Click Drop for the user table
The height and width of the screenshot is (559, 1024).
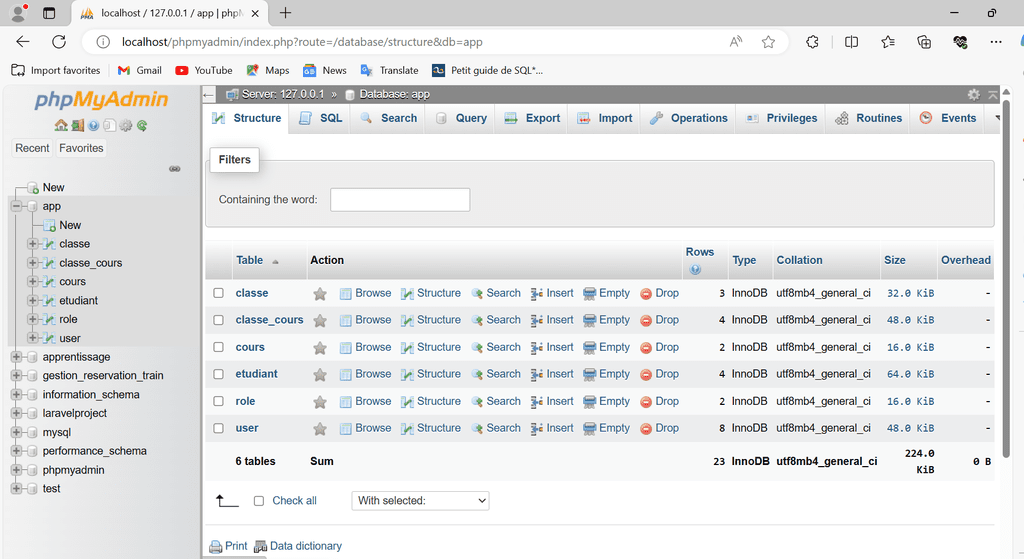click(659, 428)
